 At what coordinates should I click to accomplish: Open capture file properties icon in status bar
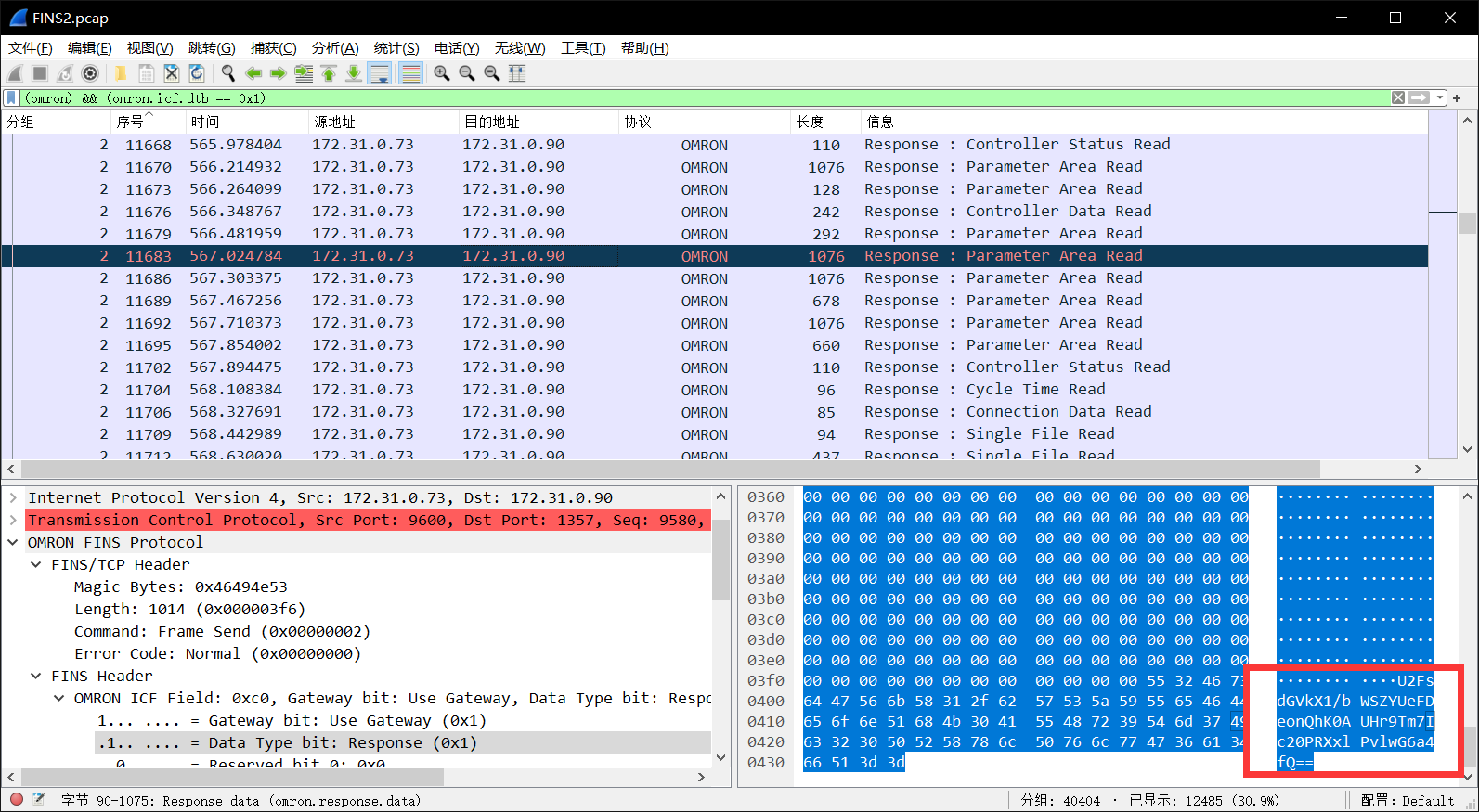coord(39,799)
